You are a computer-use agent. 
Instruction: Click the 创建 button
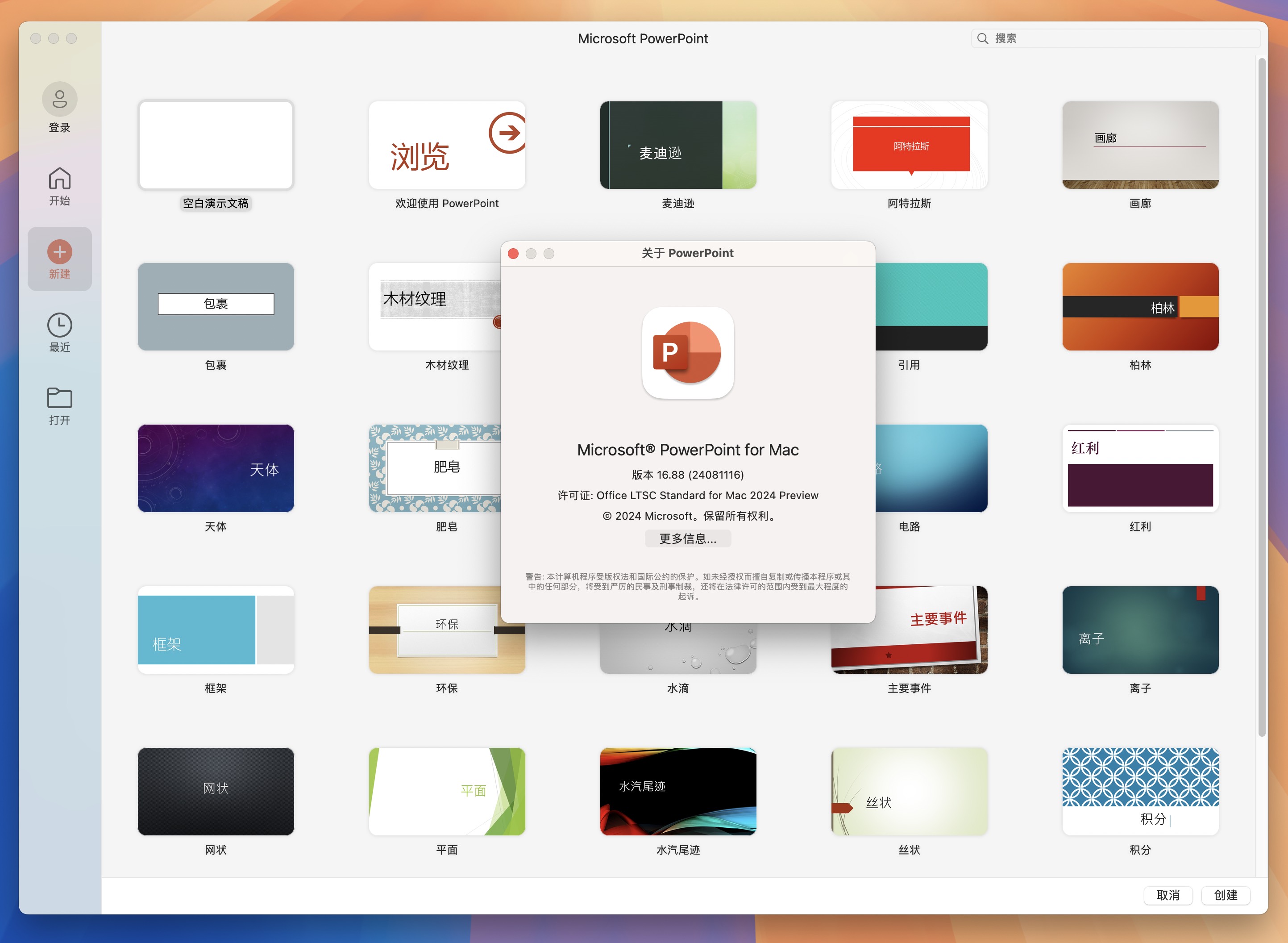1225,895
